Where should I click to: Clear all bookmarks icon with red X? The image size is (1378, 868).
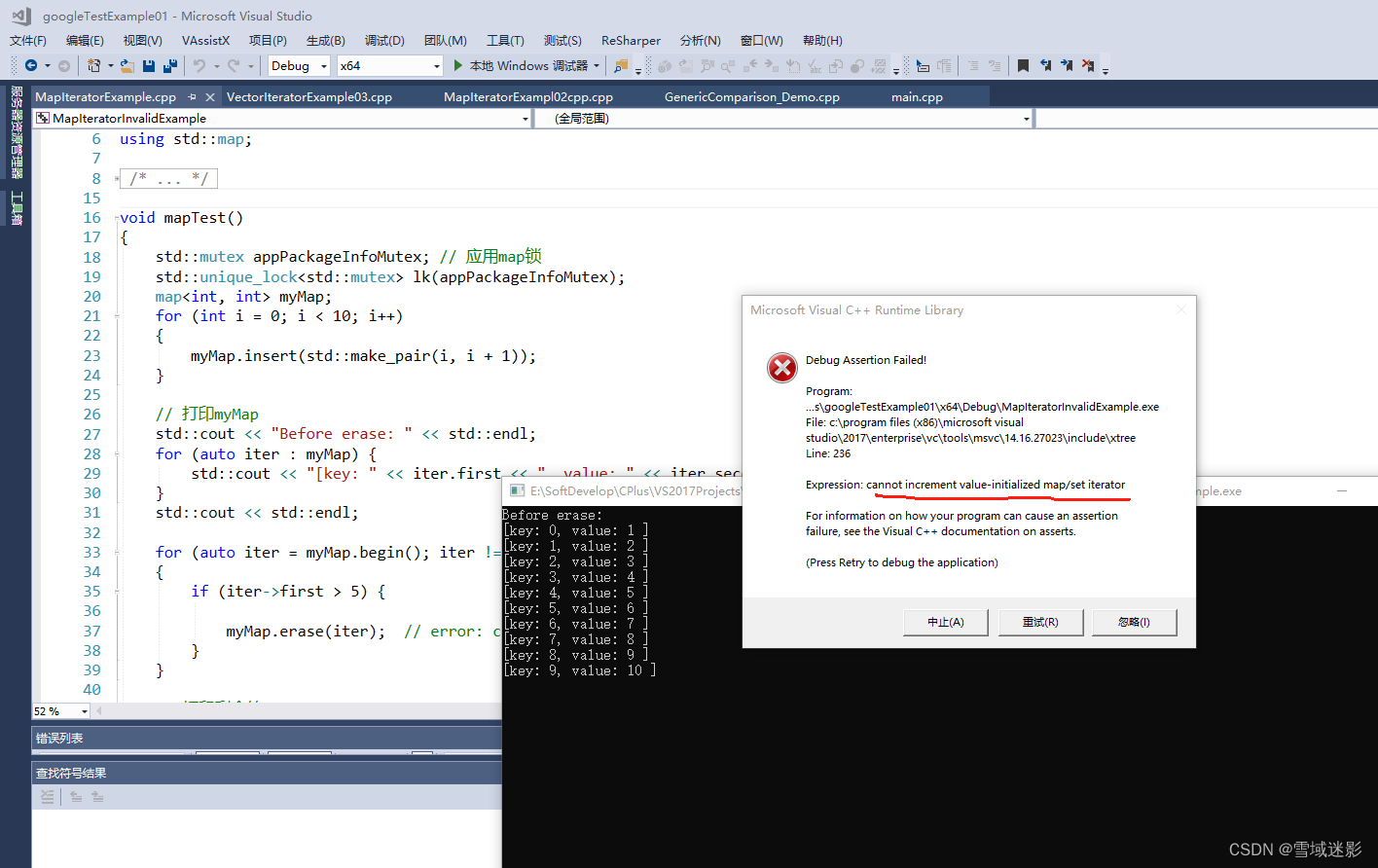(1088, 65)
